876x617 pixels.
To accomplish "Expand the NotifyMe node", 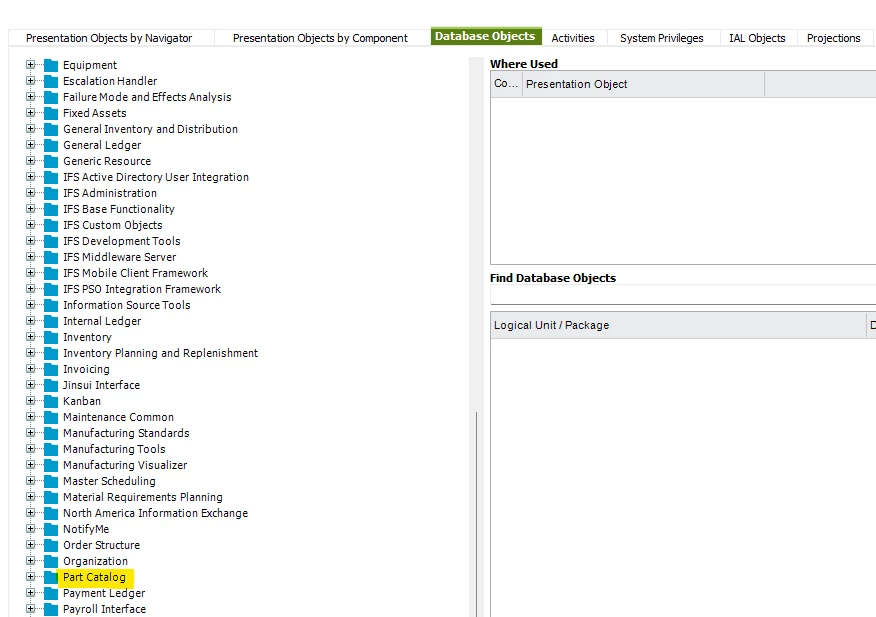I will 31,529.
